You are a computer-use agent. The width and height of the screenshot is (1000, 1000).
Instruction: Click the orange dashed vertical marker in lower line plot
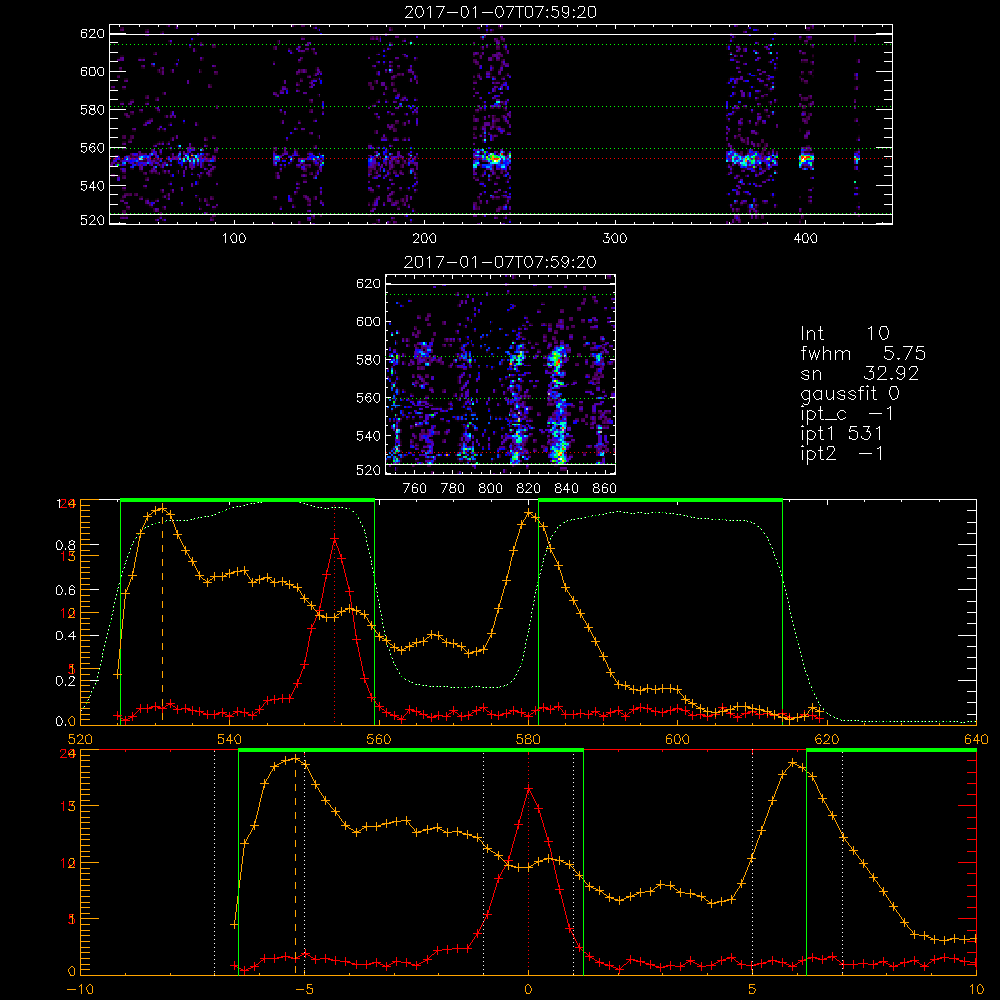pos(295,866)
